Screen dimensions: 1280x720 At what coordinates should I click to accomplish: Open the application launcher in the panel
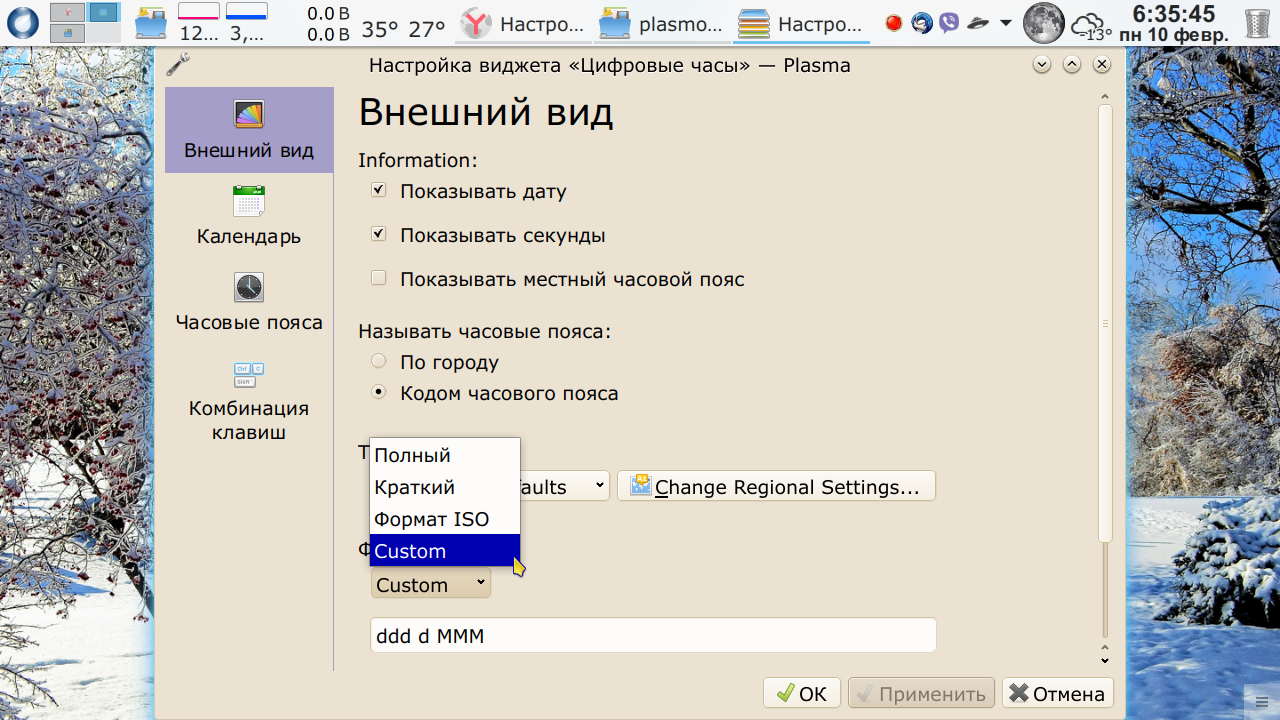pyautogui.click(x=22, y=22)
